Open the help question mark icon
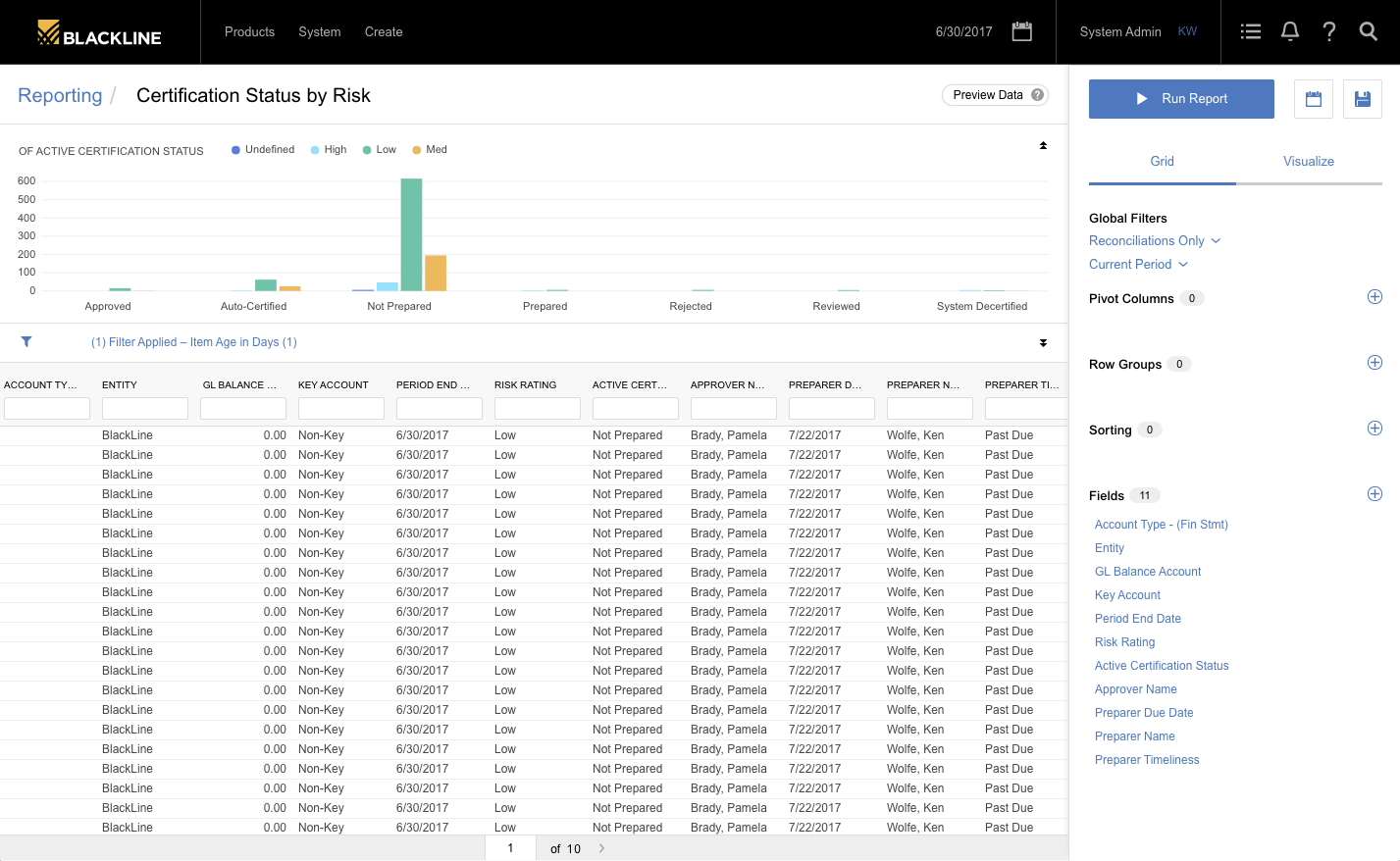Viewport: 1400px width, 861px height. (x=1329, y=31)
